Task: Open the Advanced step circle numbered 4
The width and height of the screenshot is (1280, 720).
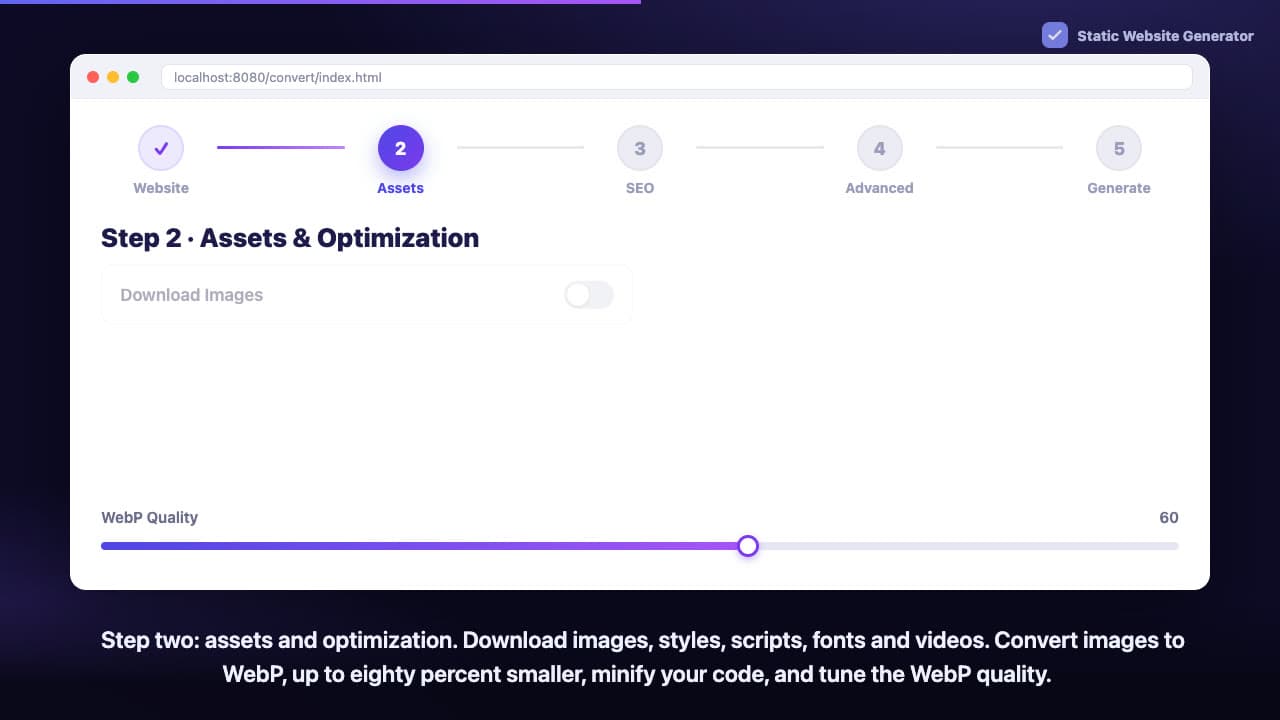Action: (x=880, y=148)
